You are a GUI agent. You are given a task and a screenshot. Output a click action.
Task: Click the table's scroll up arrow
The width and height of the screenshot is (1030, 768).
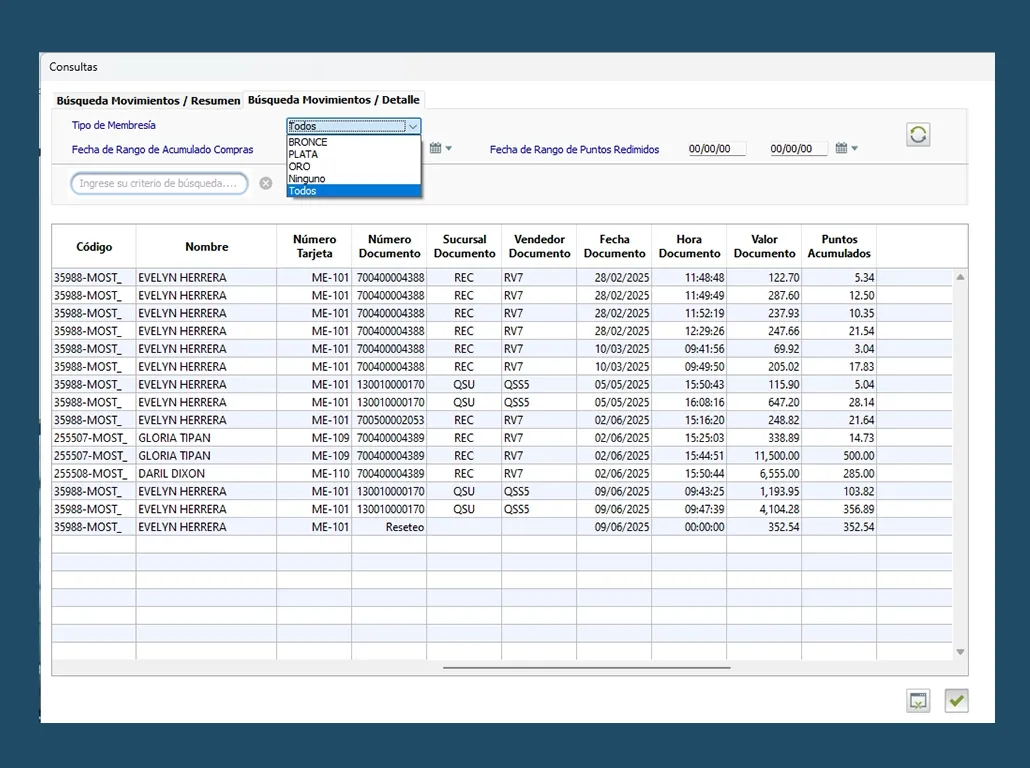coord(960,277)
